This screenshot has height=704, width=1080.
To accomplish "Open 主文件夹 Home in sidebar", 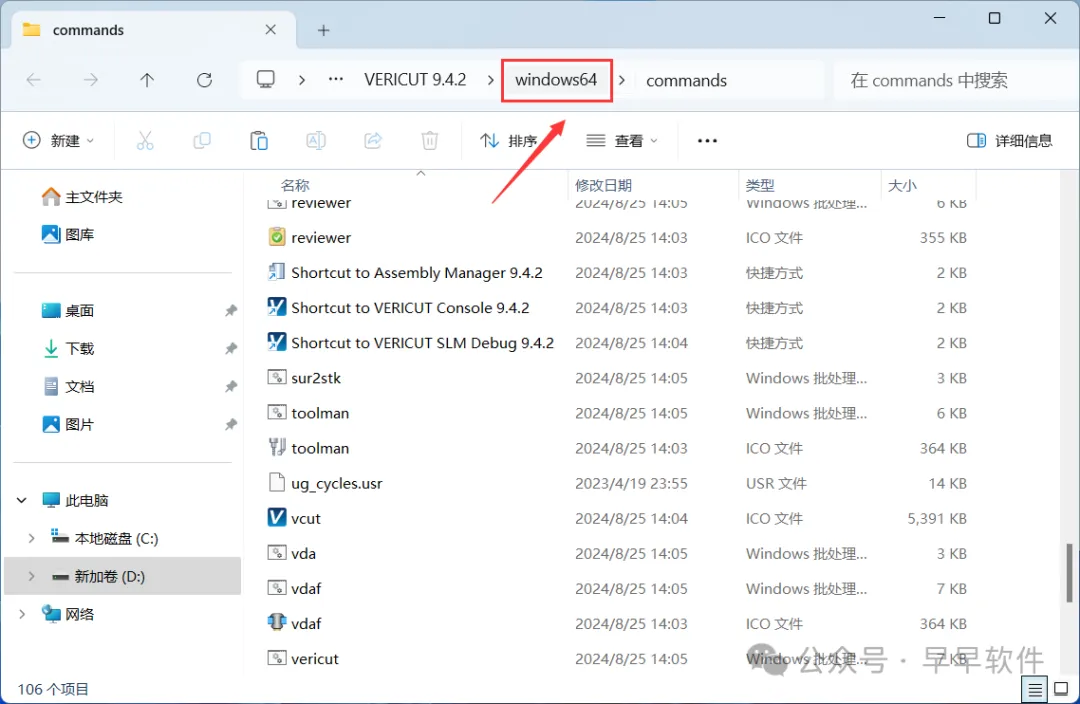I will coord(82,197).
